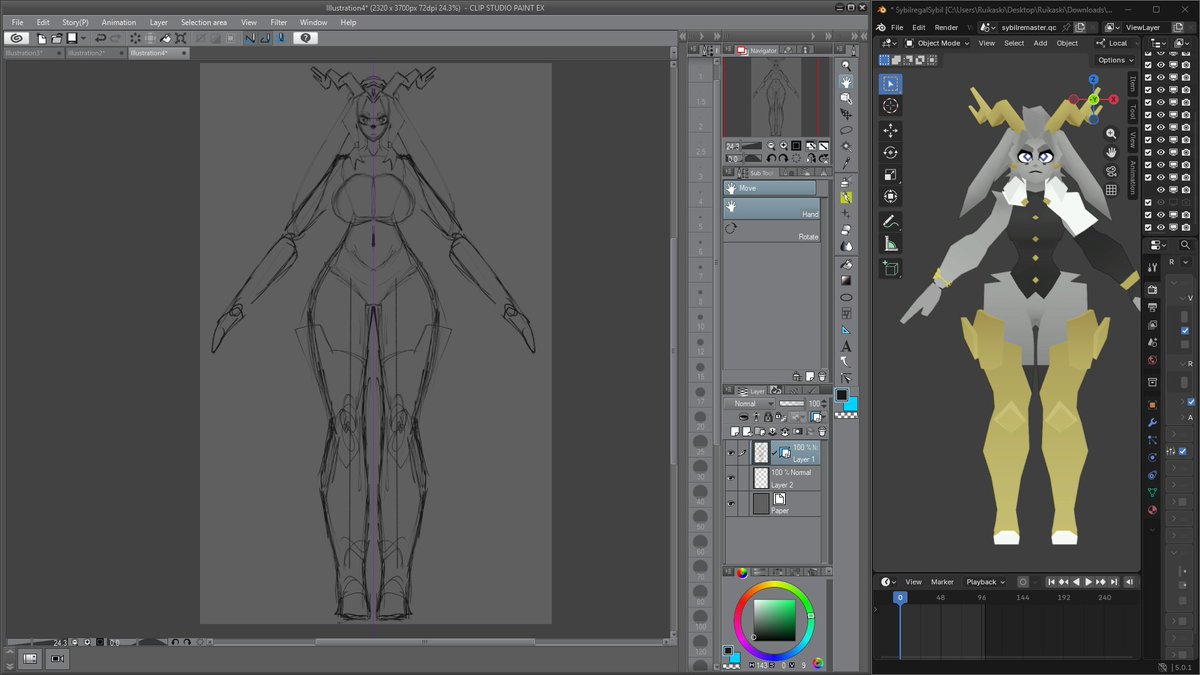Open Blender Render menu

coord(946,27)
